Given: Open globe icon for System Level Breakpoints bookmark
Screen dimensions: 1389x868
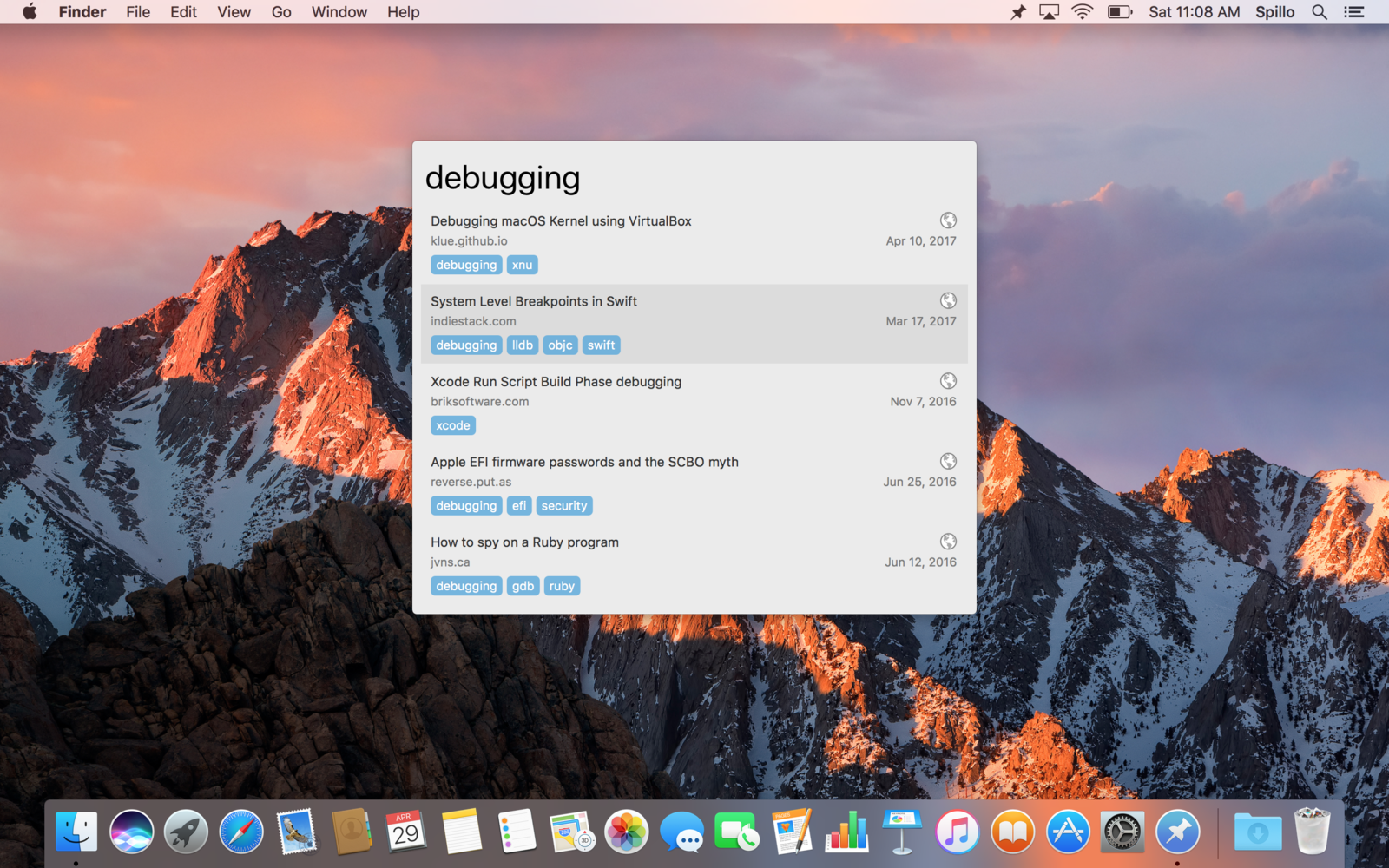Looking at the screenshot, I should (x=948, y=300).
